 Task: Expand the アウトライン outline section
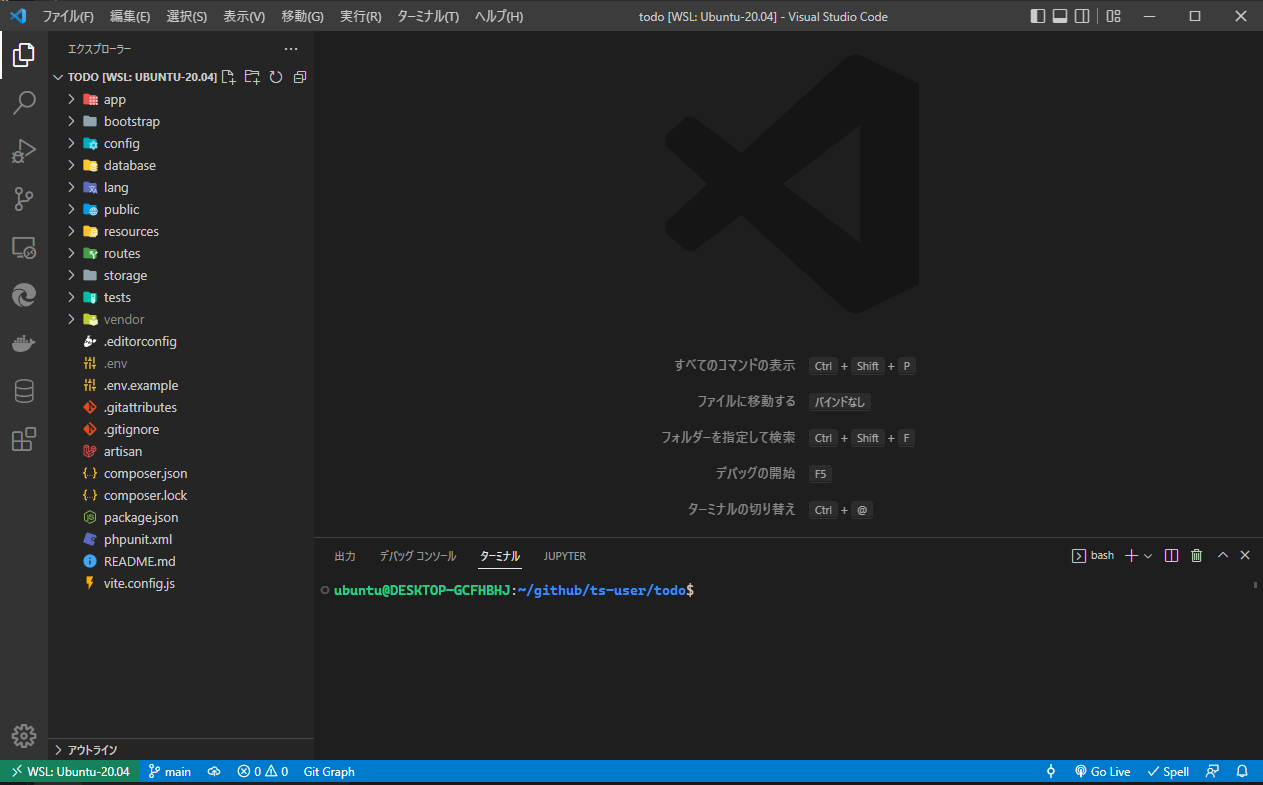click(181, 749)
